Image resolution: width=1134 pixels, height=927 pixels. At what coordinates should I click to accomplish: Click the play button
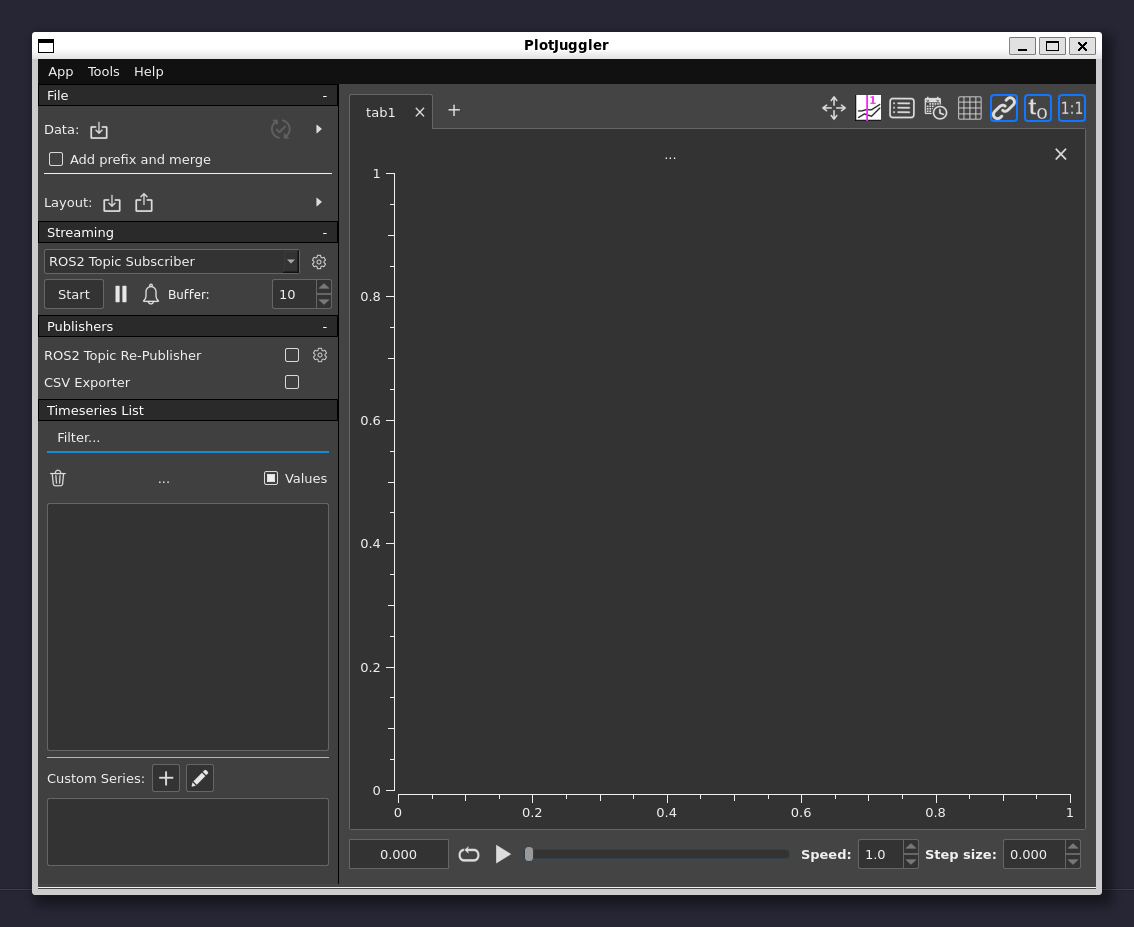503,854
